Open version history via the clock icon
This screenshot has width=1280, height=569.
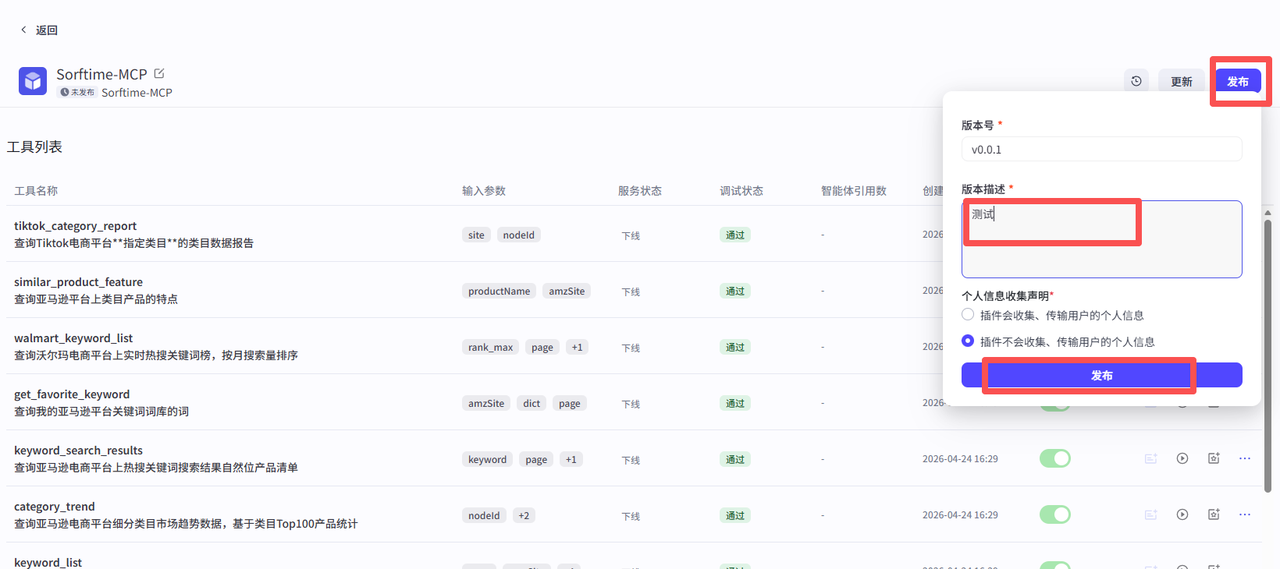[1136, 81]
